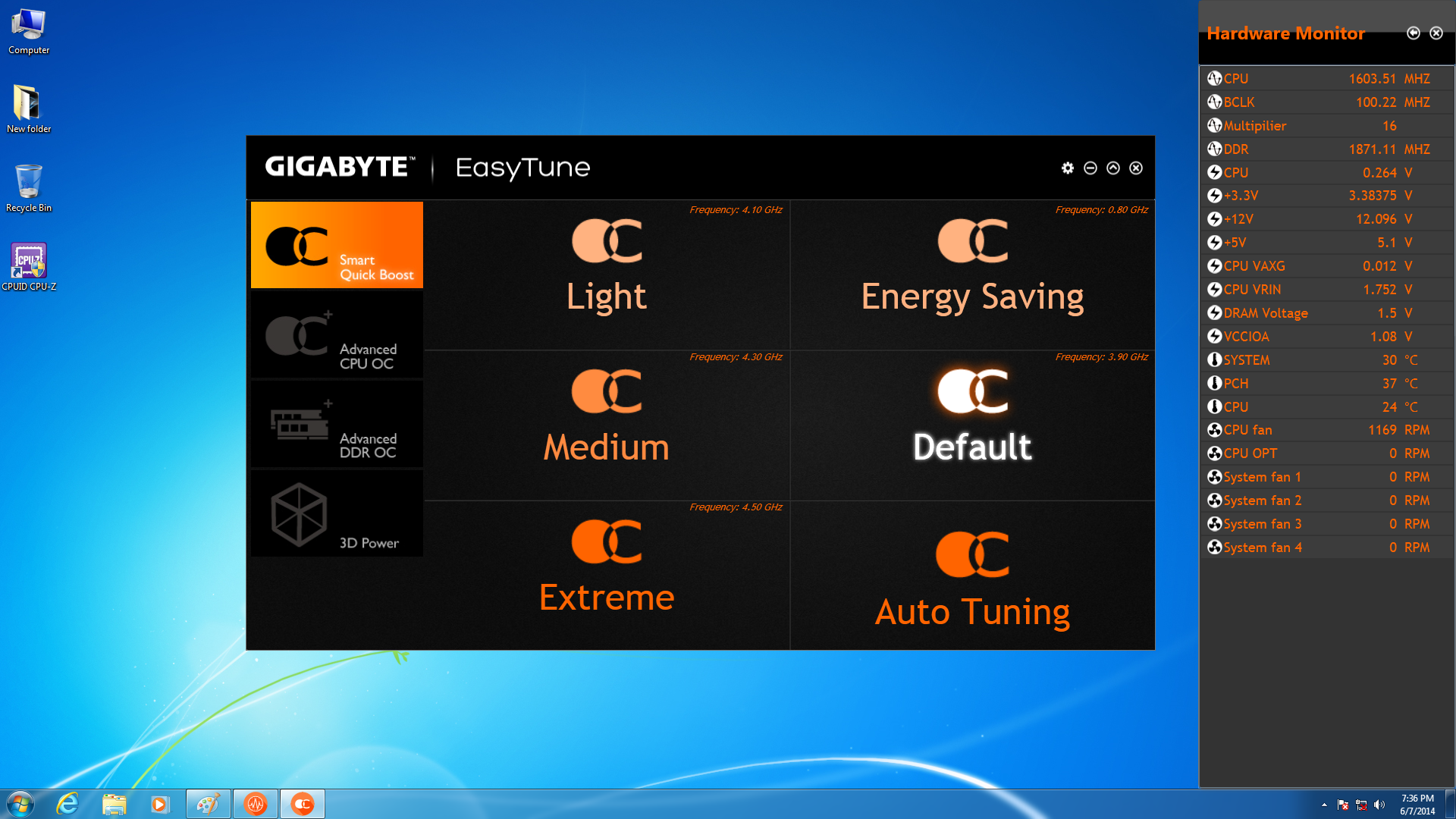Open EasyTune settings gear icon
The image size is (1456, 819).
[1068, 168]
